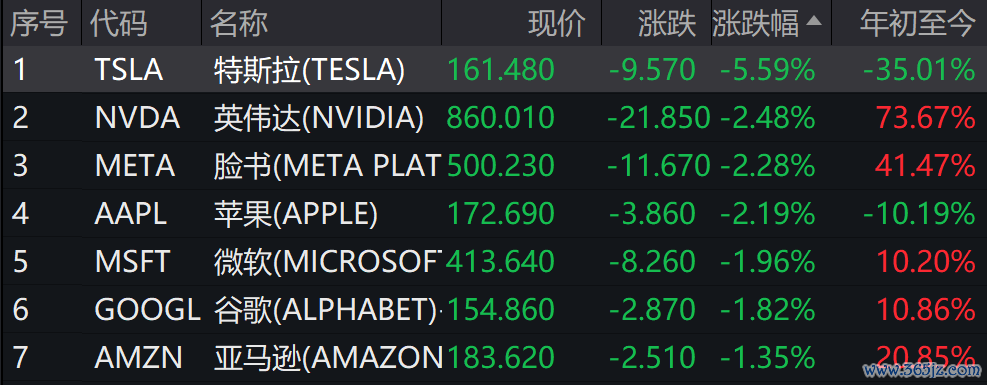
Task: Click NVIDIA's year-to-date value 73.67%
Action: pyautogui.click(x=925, y=118)
